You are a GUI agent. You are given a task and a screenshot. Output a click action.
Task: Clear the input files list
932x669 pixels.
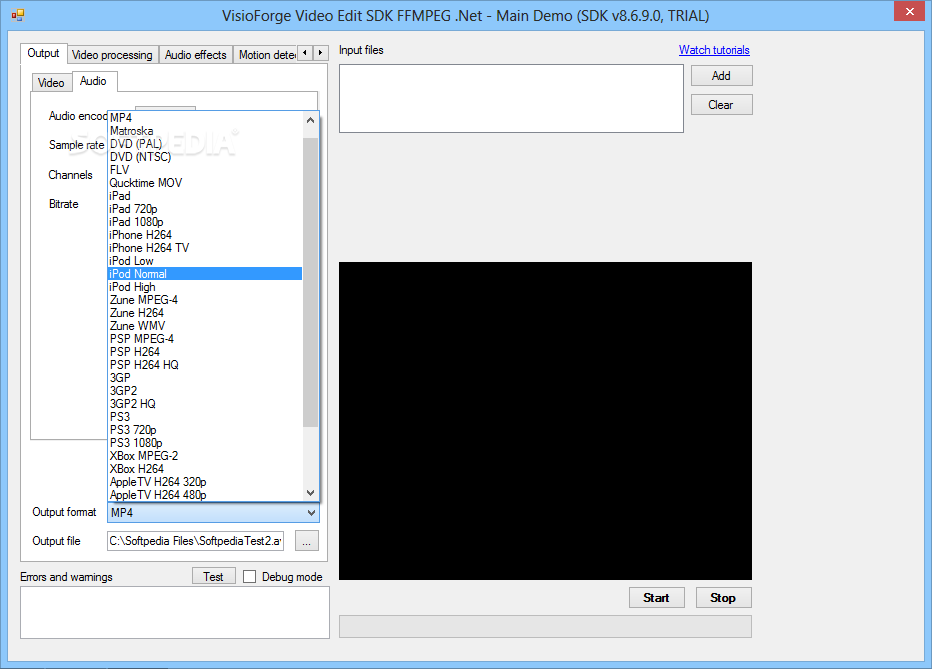point(722,105)
